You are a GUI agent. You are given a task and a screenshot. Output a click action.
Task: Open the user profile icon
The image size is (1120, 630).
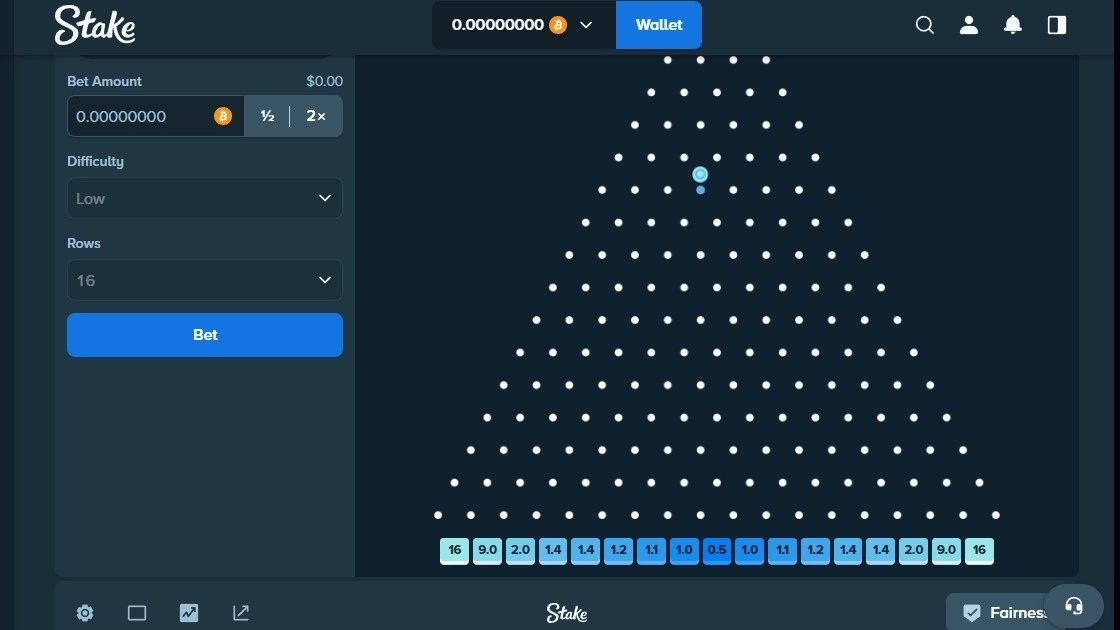968,25
